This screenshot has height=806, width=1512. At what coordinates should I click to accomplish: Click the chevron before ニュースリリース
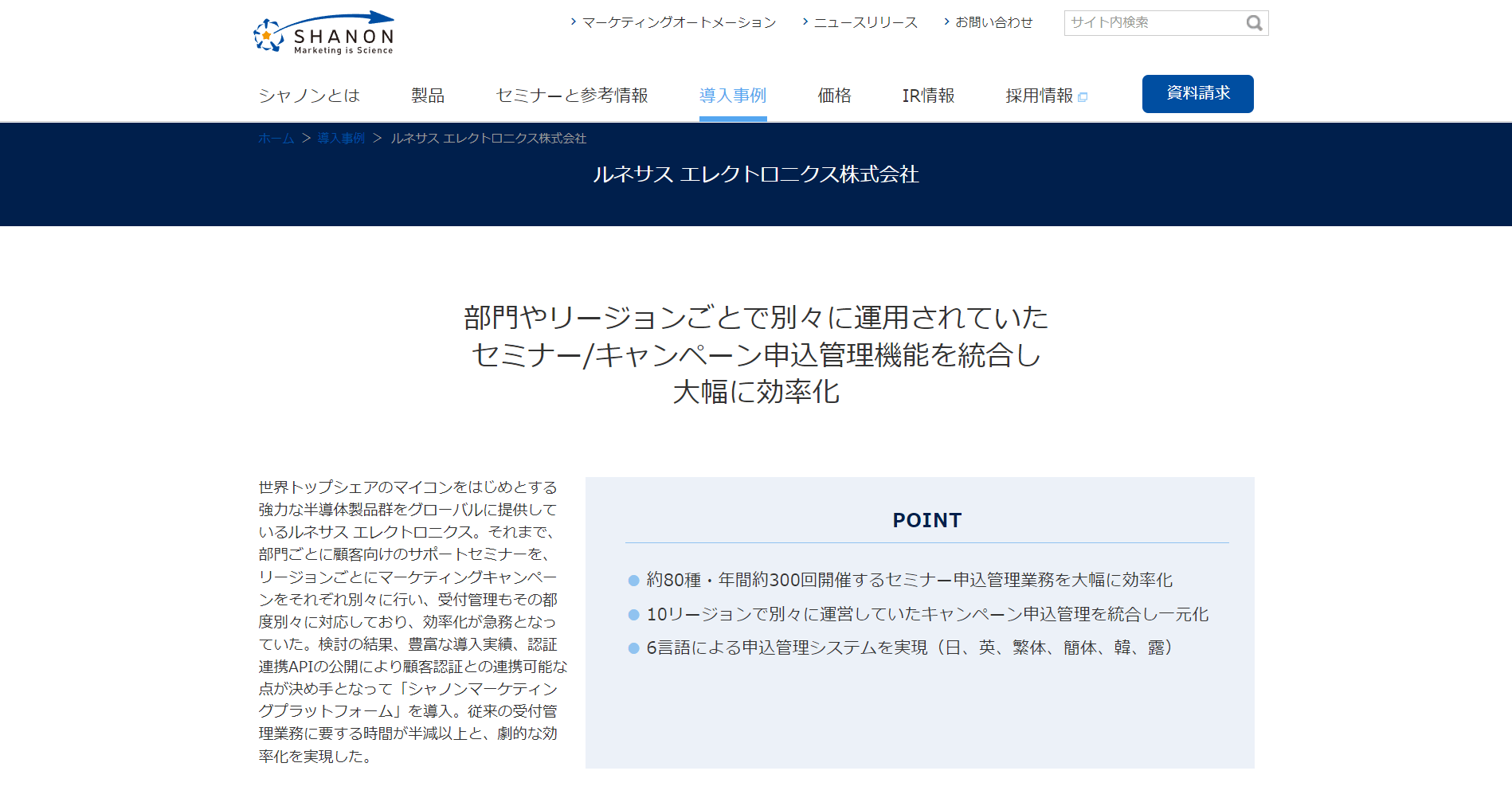point(805,22)
